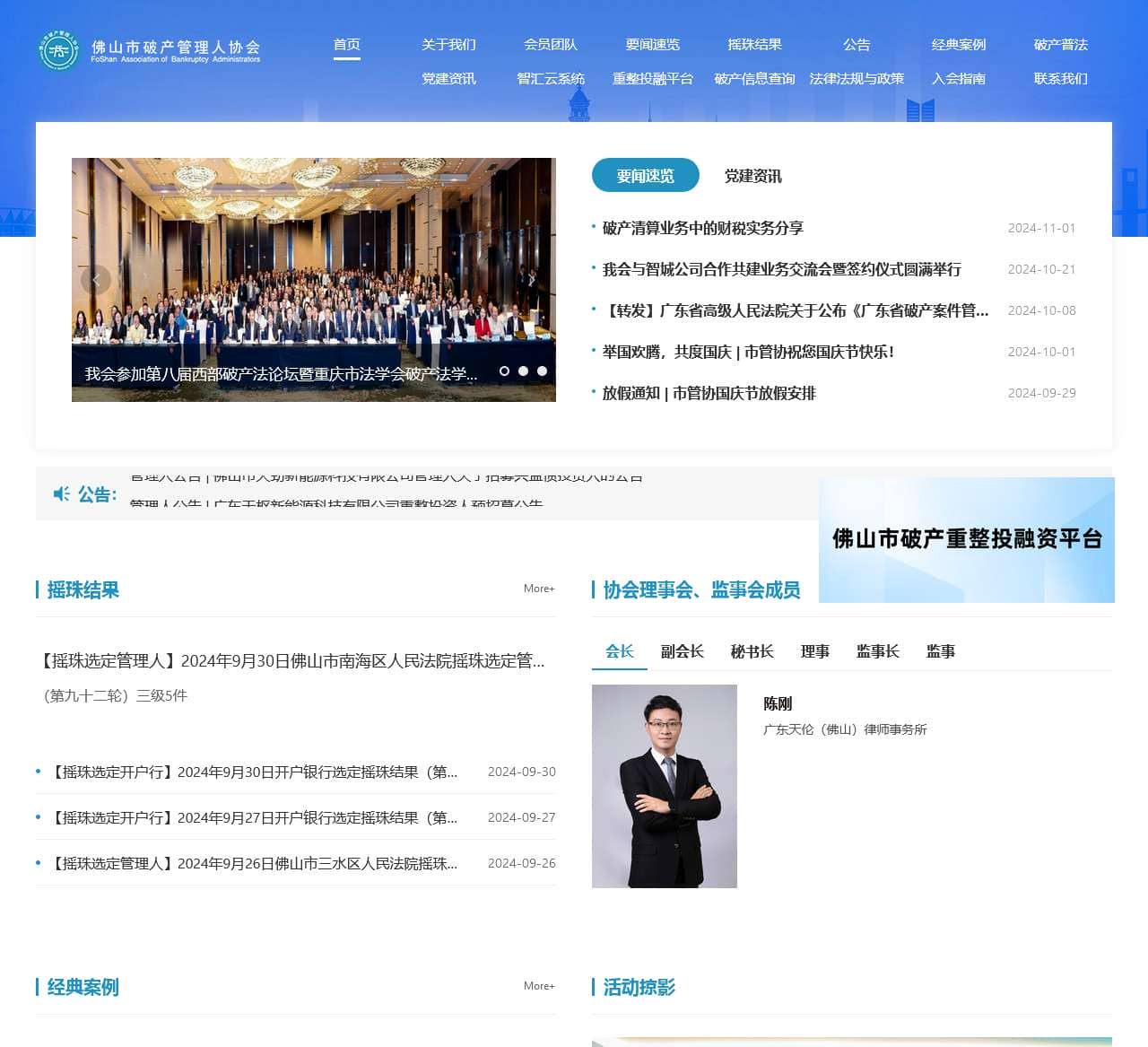Open the 智汇云系统 navigation item
This screenshot has width=1148, height=1047.
coord(551,78)
